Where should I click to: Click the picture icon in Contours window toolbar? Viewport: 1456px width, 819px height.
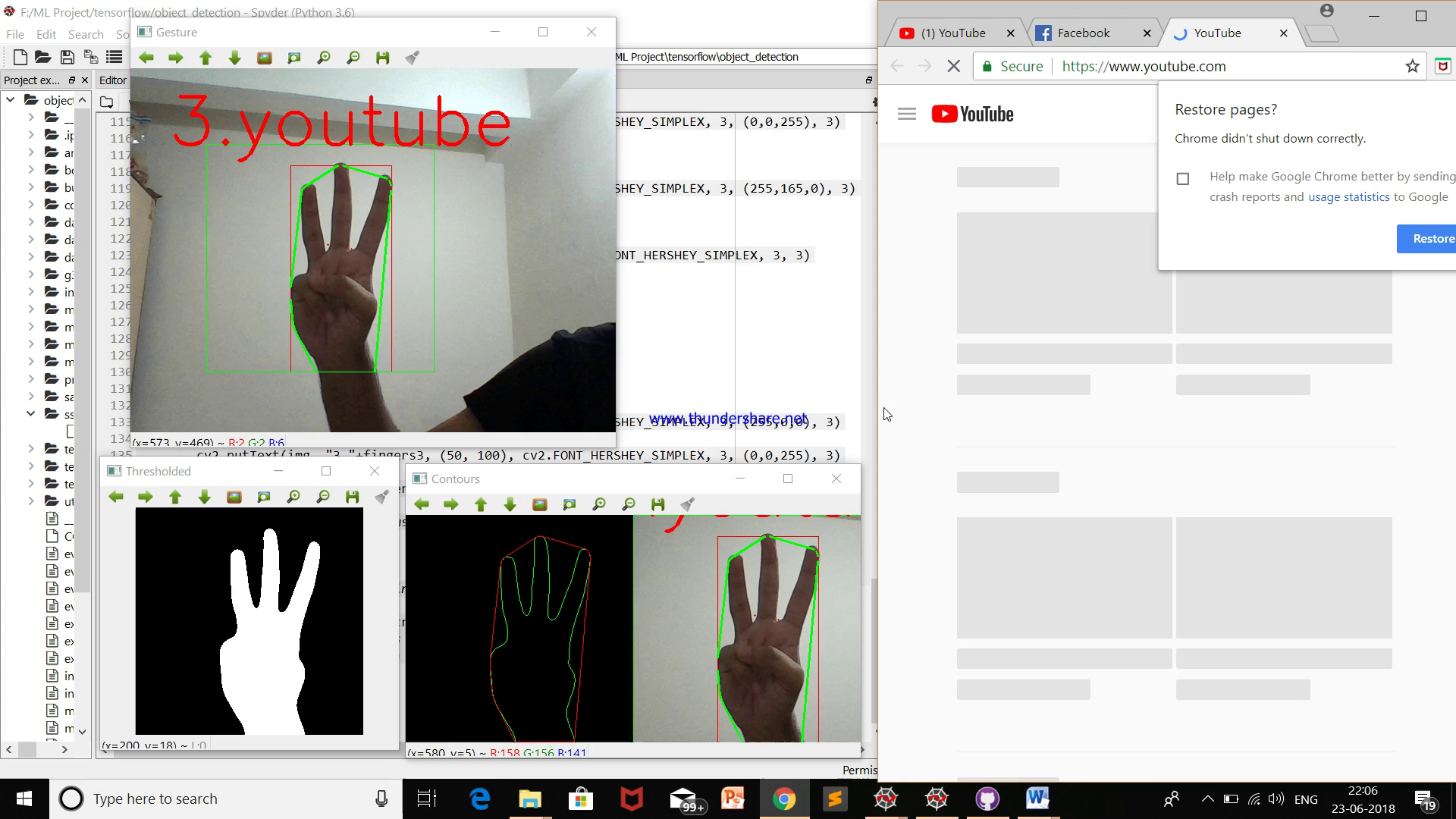click(539, 504)
